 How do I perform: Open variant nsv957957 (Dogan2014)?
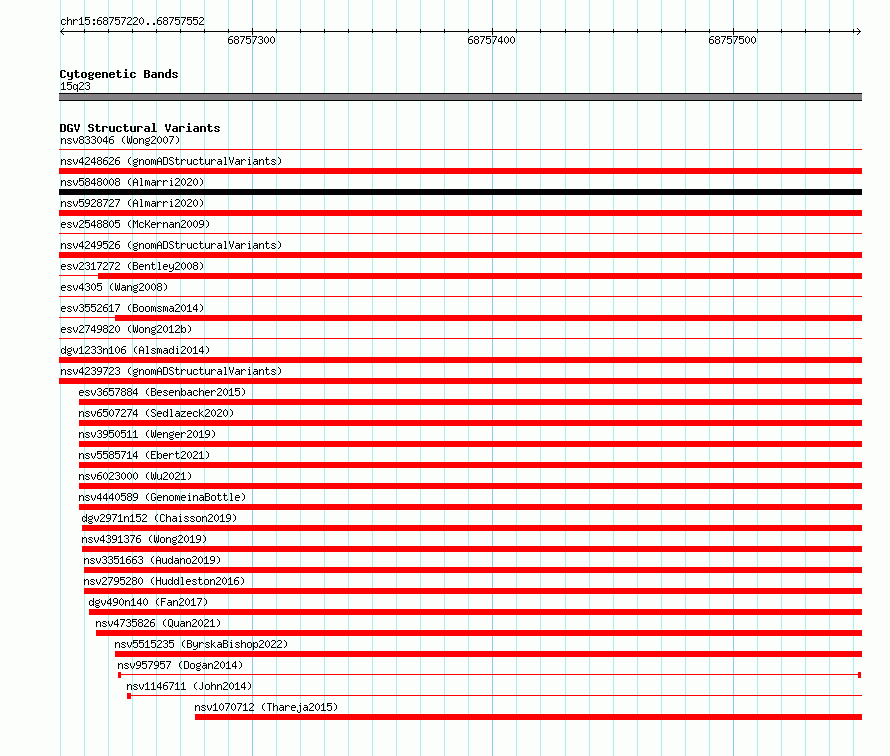[x=180, y=665]
